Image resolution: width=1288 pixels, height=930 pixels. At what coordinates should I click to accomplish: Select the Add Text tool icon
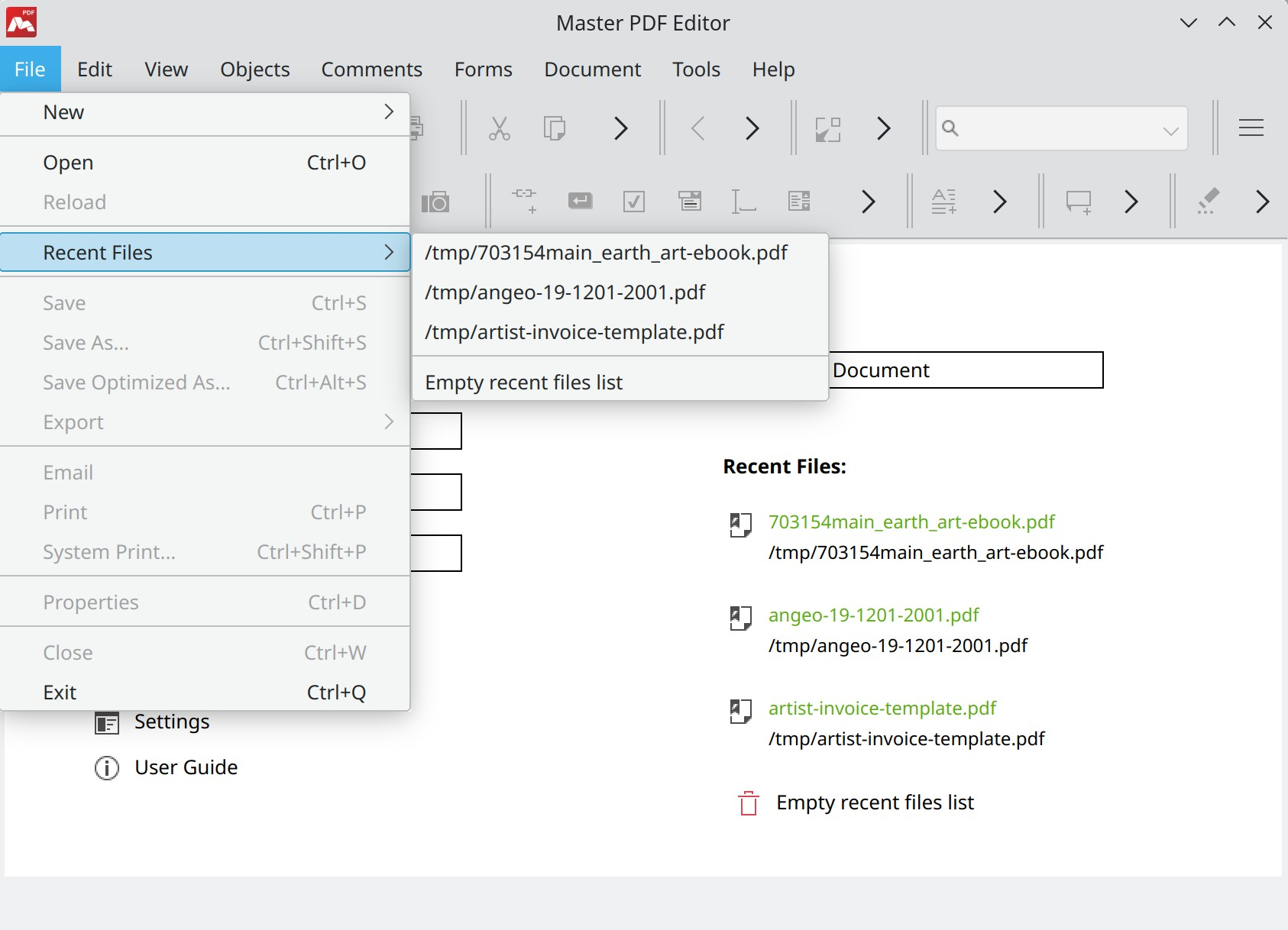pos(944,202)
